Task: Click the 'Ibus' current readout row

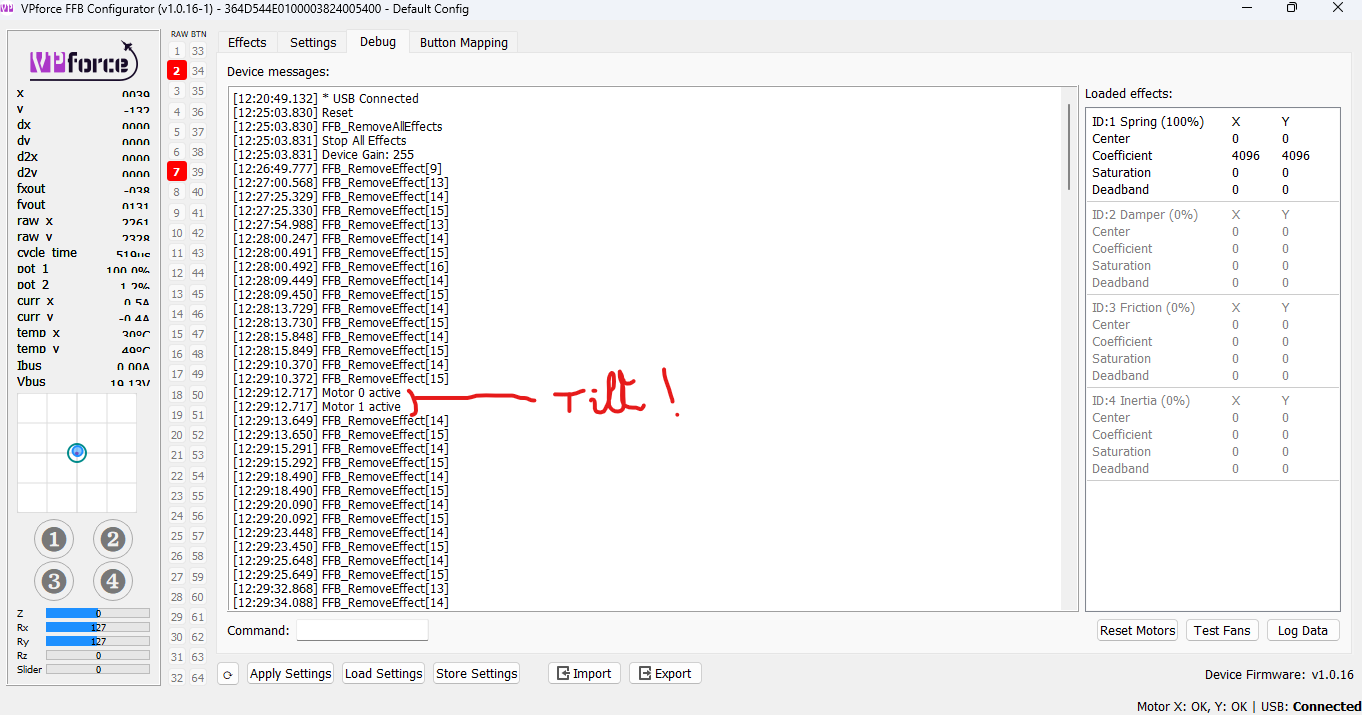Action: pyautogui.click(x=83, y=365)
